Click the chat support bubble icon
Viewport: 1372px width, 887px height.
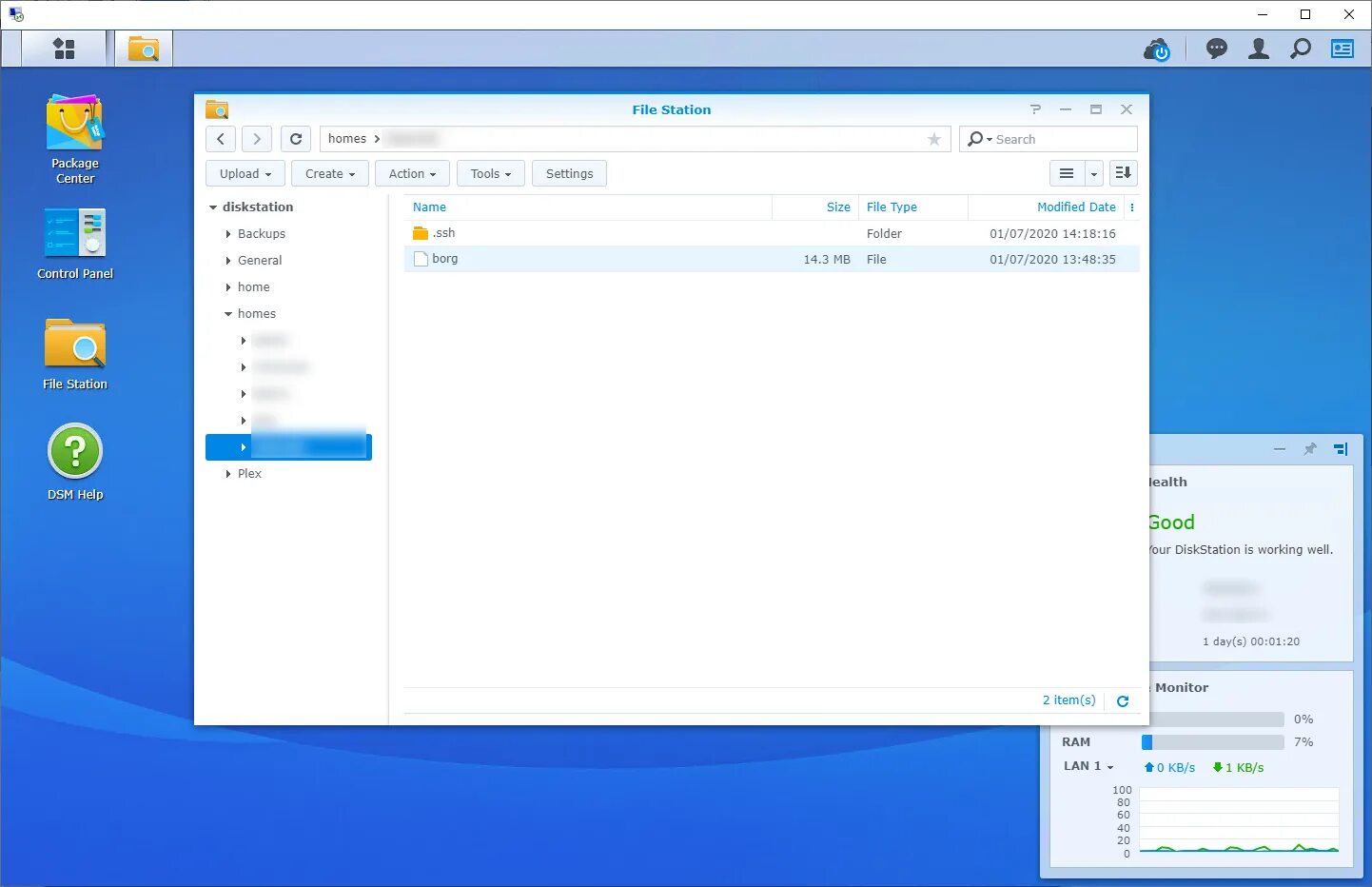point(1216,49)
